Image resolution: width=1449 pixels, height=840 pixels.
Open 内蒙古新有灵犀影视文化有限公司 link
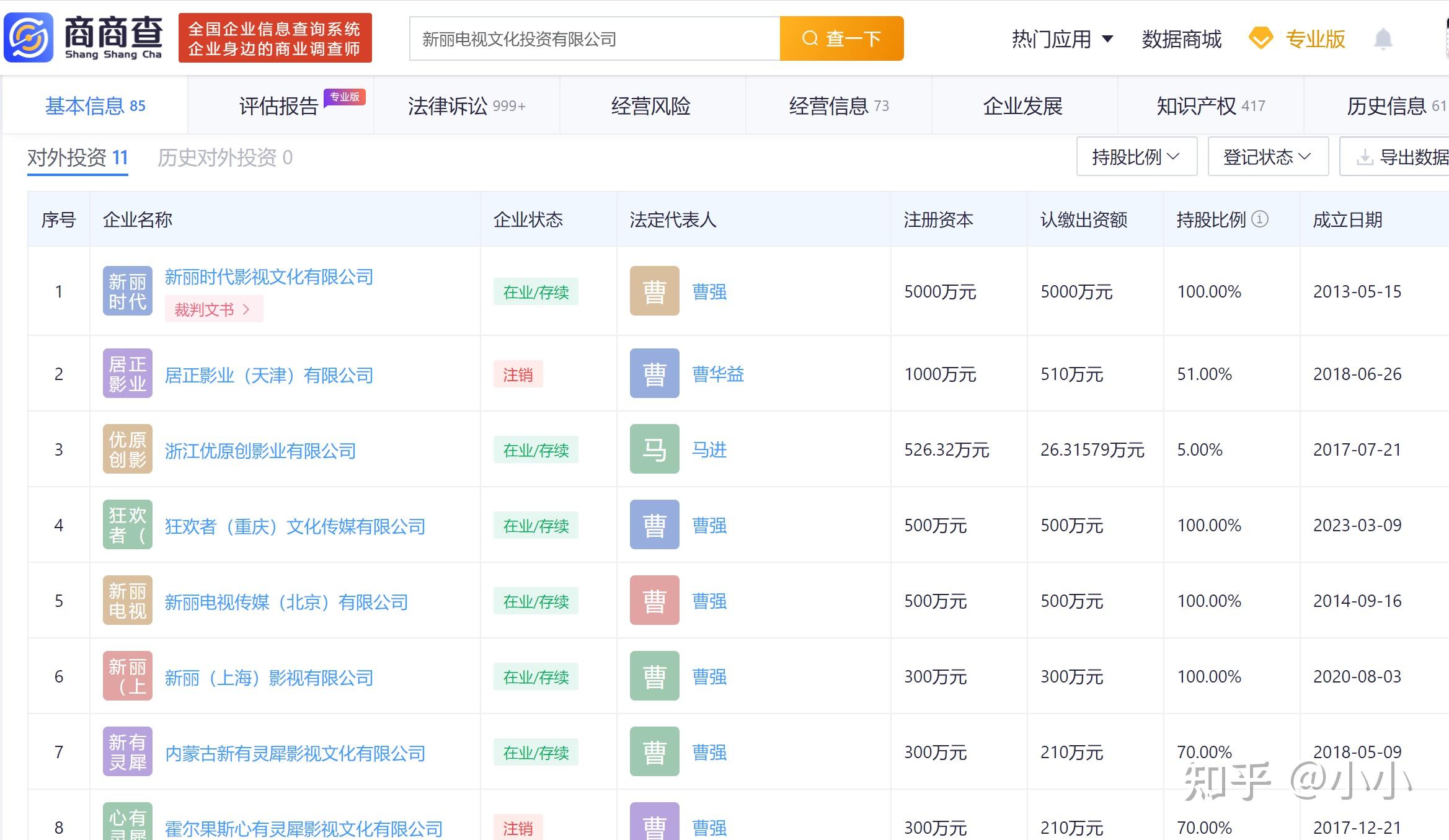pos(295,753)
